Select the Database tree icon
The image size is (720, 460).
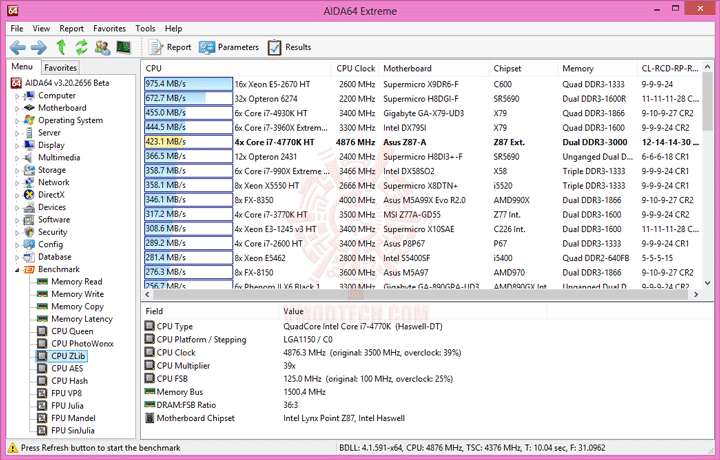[29, 257]
